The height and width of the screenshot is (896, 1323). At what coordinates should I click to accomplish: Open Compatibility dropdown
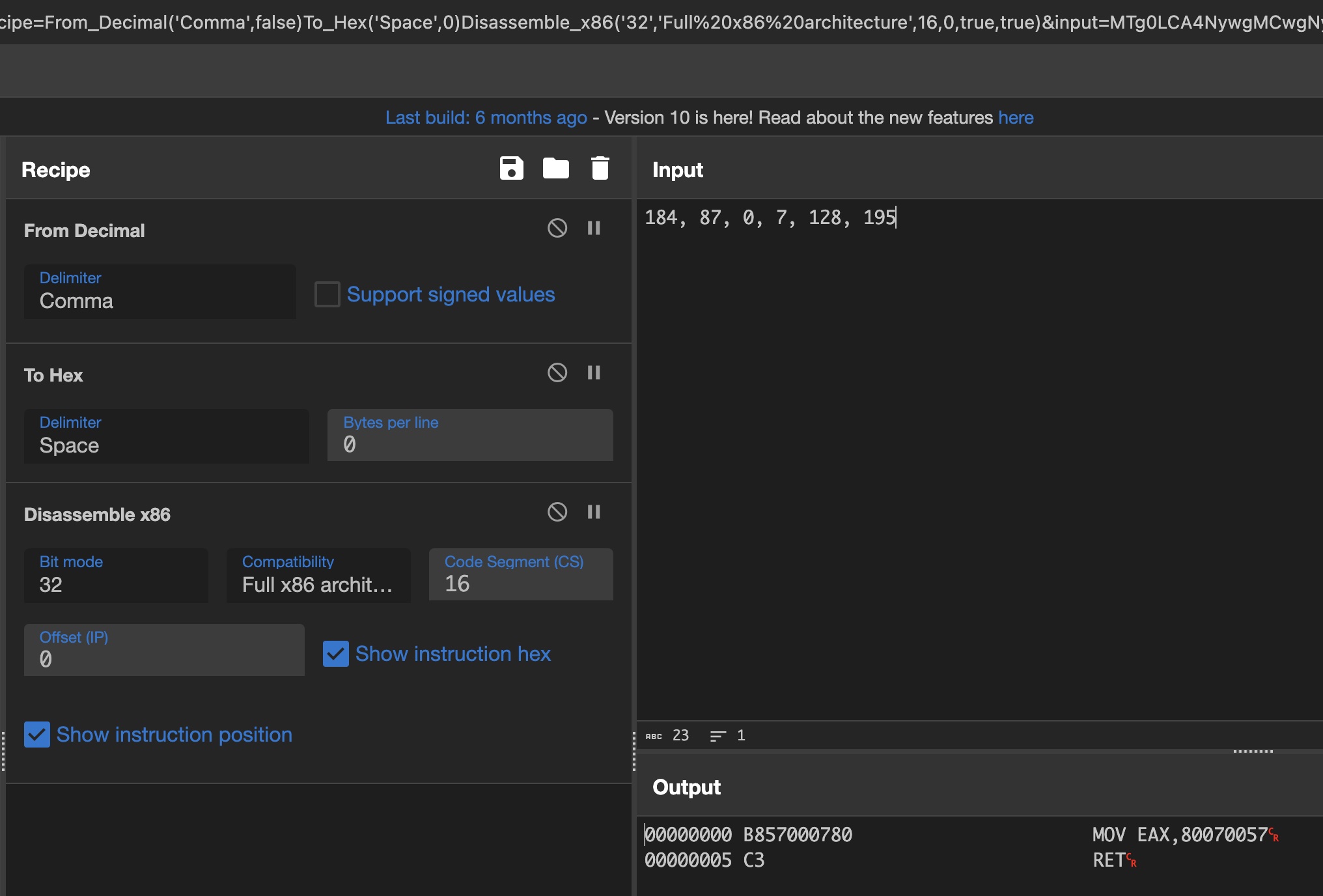[x=318, y=576]
